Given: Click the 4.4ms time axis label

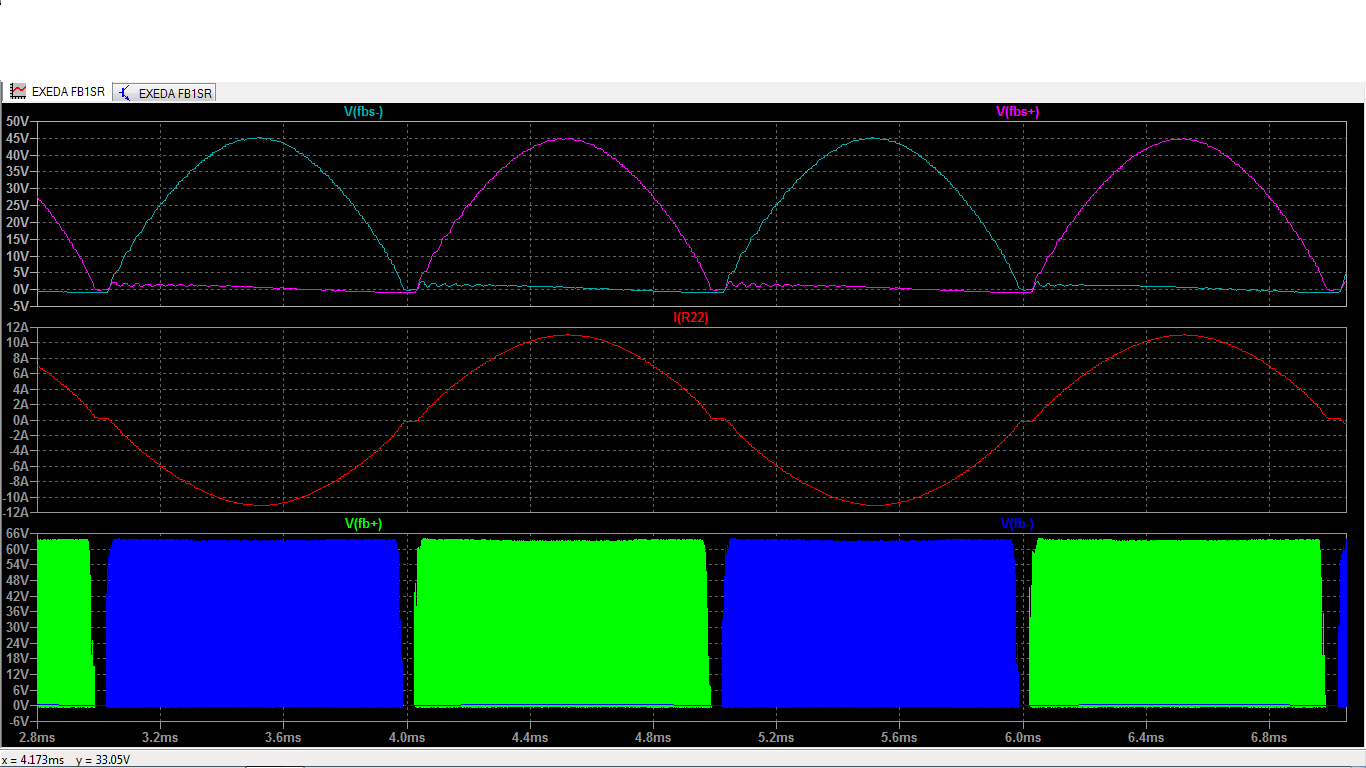Looking at the screenshot, I should coord(529,738).
